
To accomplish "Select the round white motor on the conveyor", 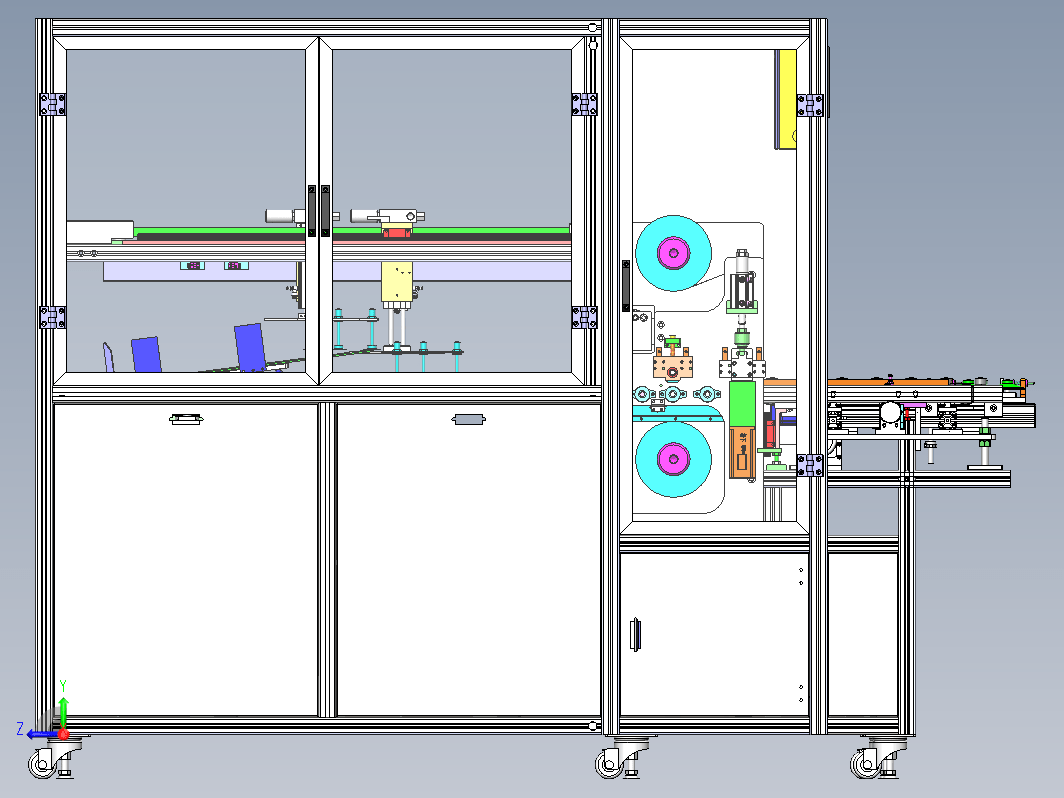I will tap(890, 412).
